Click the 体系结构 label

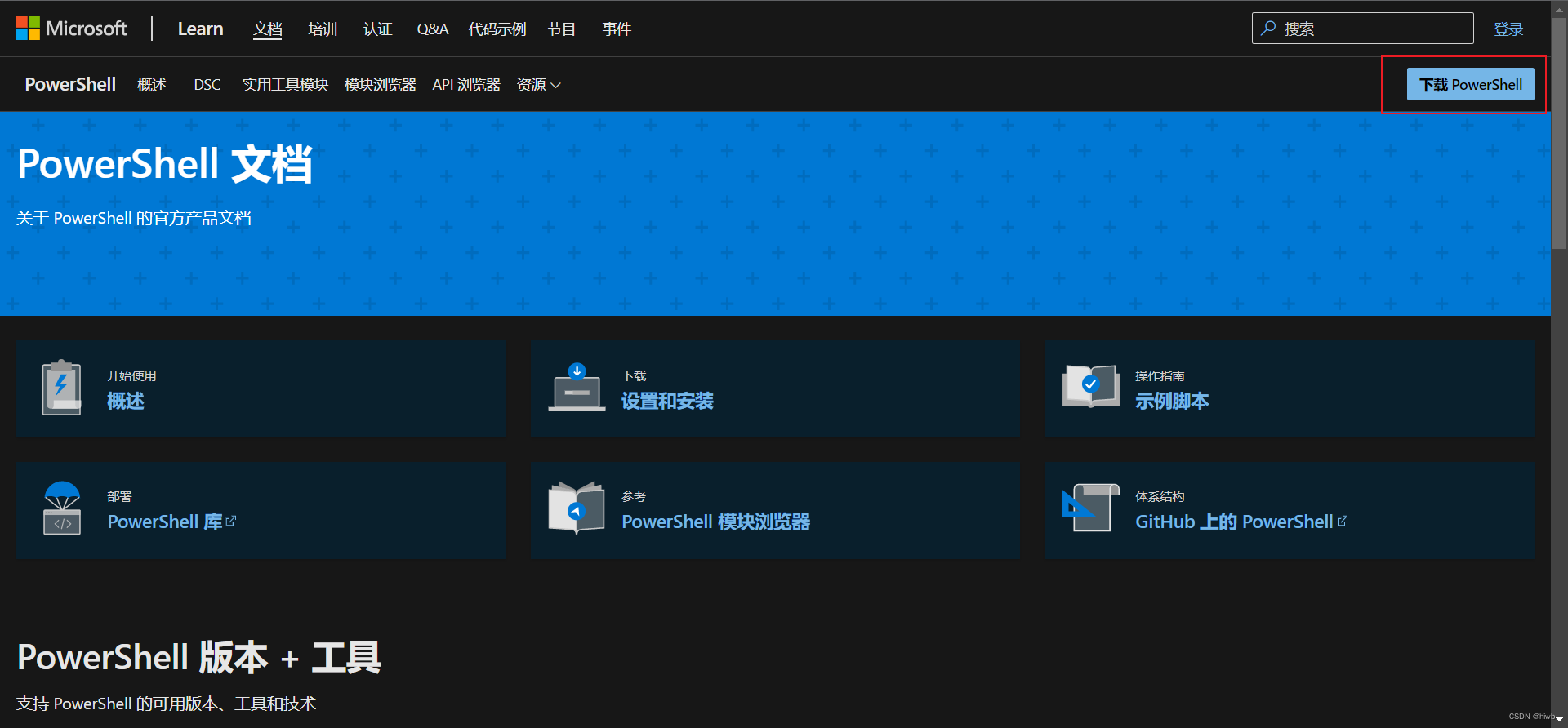click(1160, 496)
